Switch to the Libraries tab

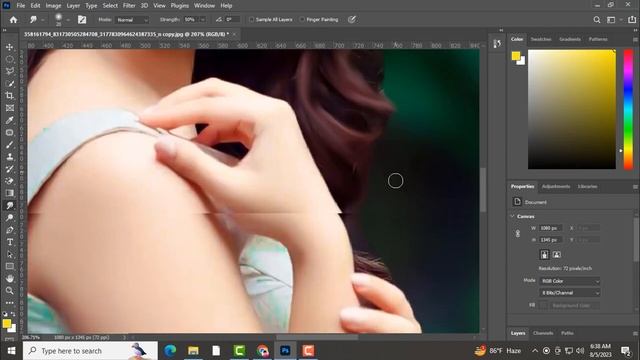[x=587, y=187]
